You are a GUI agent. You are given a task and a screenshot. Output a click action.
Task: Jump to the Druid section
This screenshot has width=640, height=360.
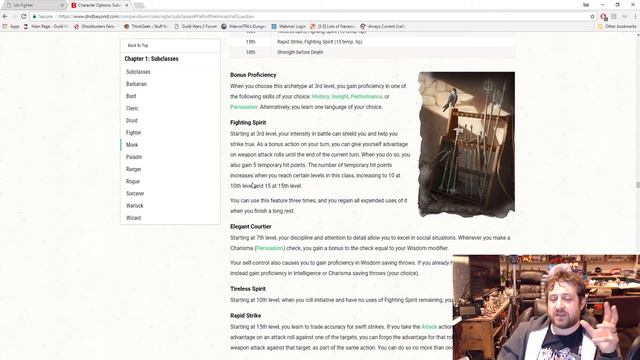[132, 121]
